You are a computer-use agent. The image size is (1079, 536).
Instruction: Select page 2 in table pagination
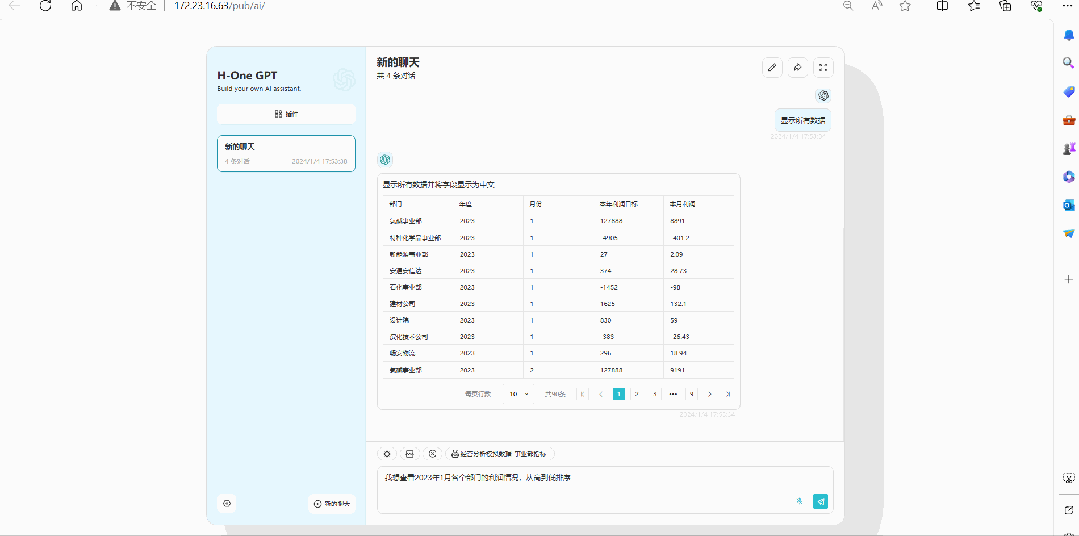[637, 394]
